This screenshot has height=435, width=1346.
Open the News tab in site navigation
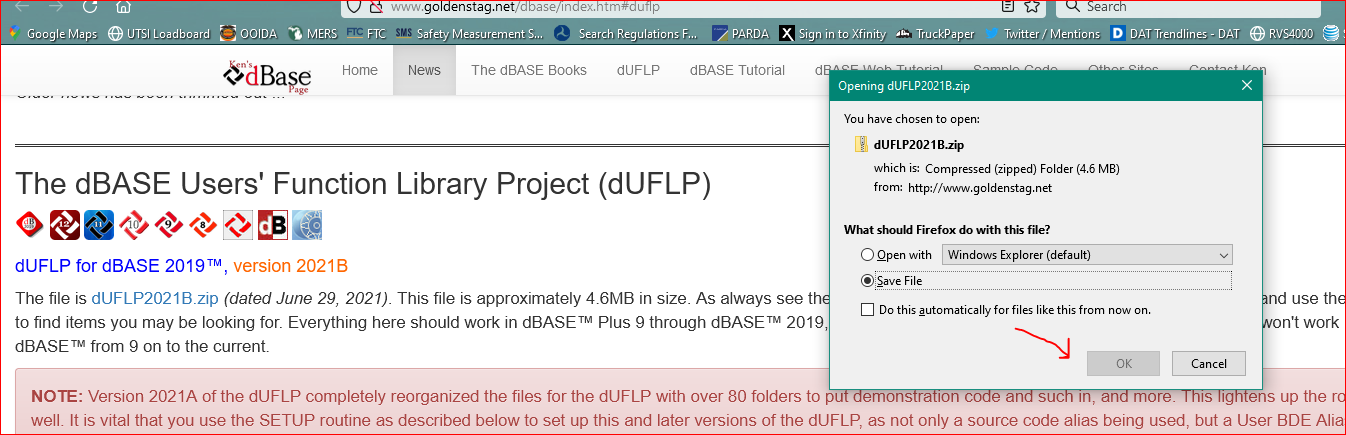(424, 70)
